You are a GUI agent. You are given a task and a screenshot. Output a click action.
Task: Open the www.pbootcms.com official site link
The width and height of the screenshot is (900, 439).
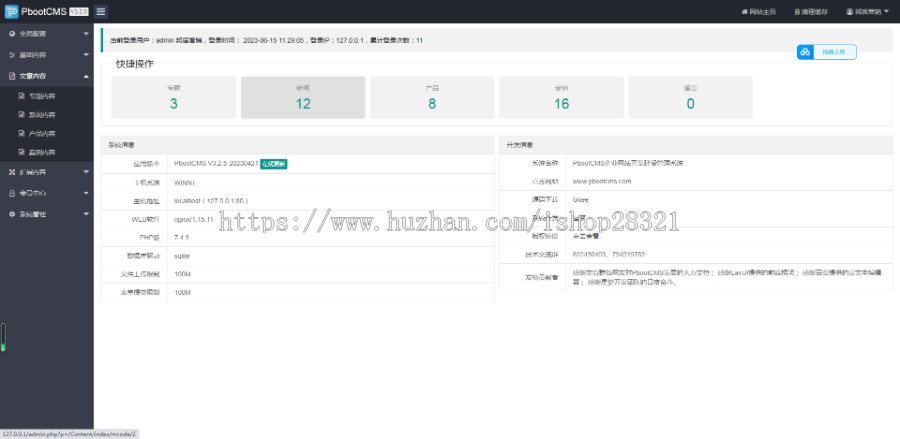pyautogui.click(x=602, y=181)
